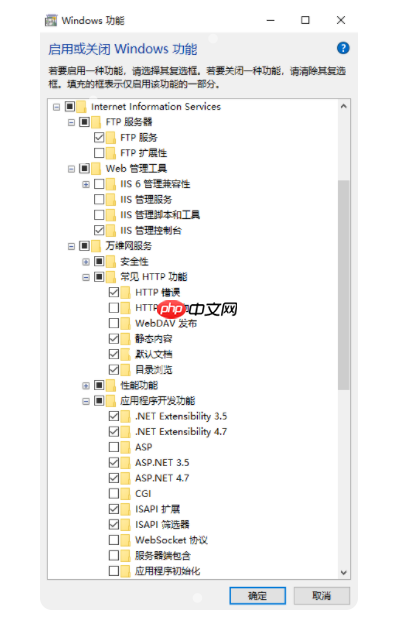Click the 取消 button

pos(322,596)
